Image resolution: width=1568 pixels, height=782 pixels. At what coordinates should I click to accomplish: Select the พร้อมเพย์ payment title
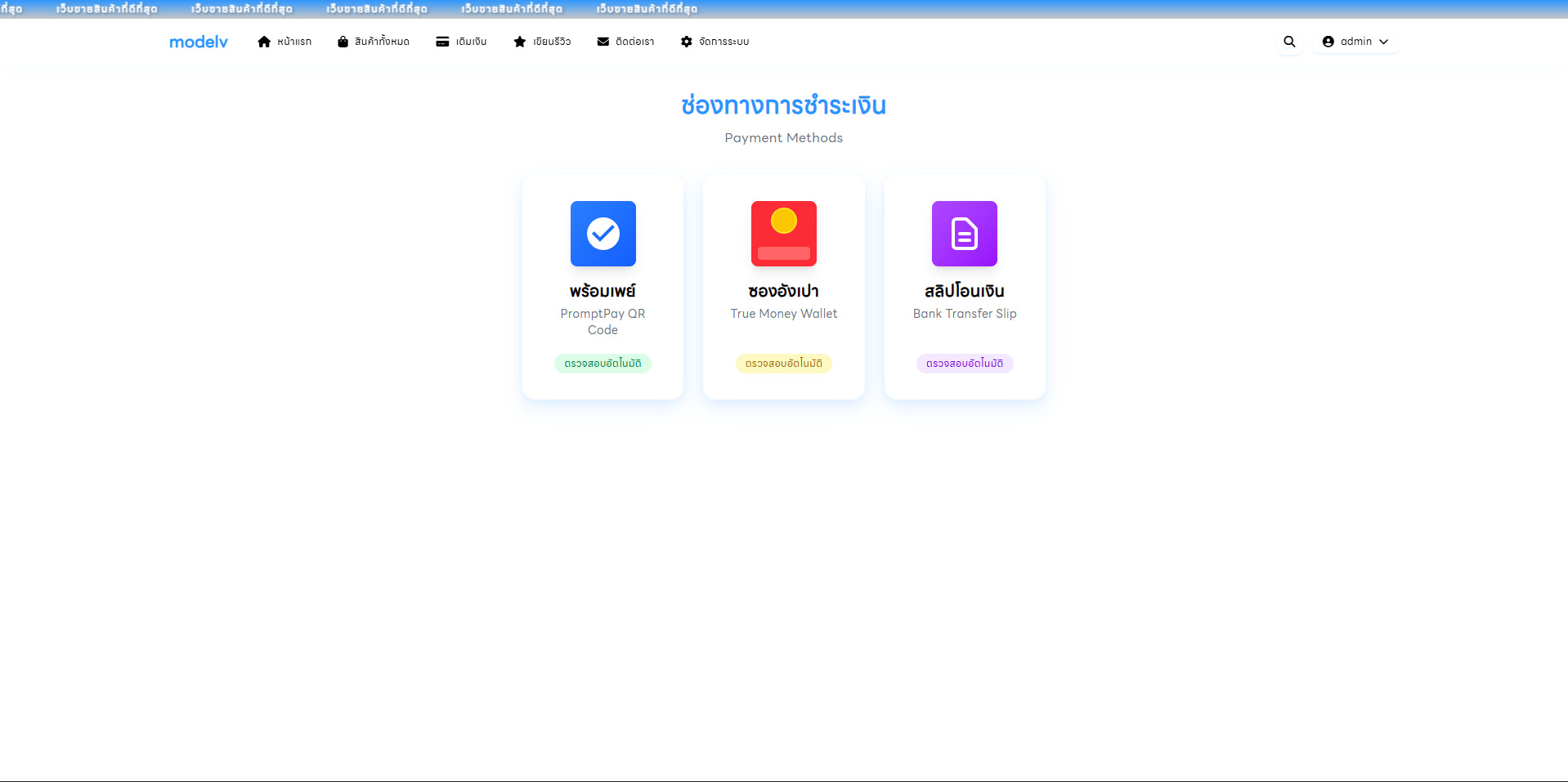603,291
